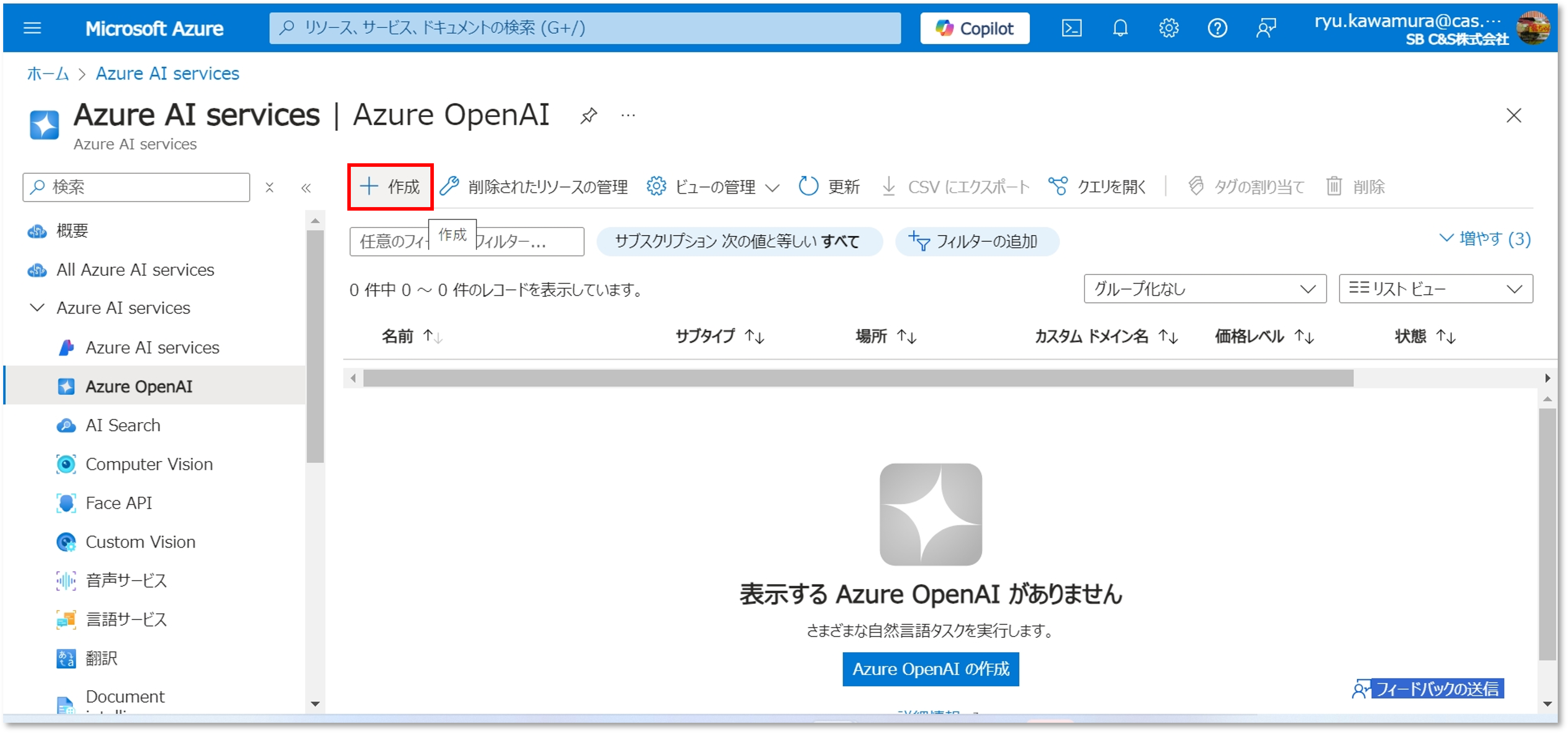This screenshot has width=1568, height=733.
Task: Click the horizontal table scrollbar
Action: (858, 379)
